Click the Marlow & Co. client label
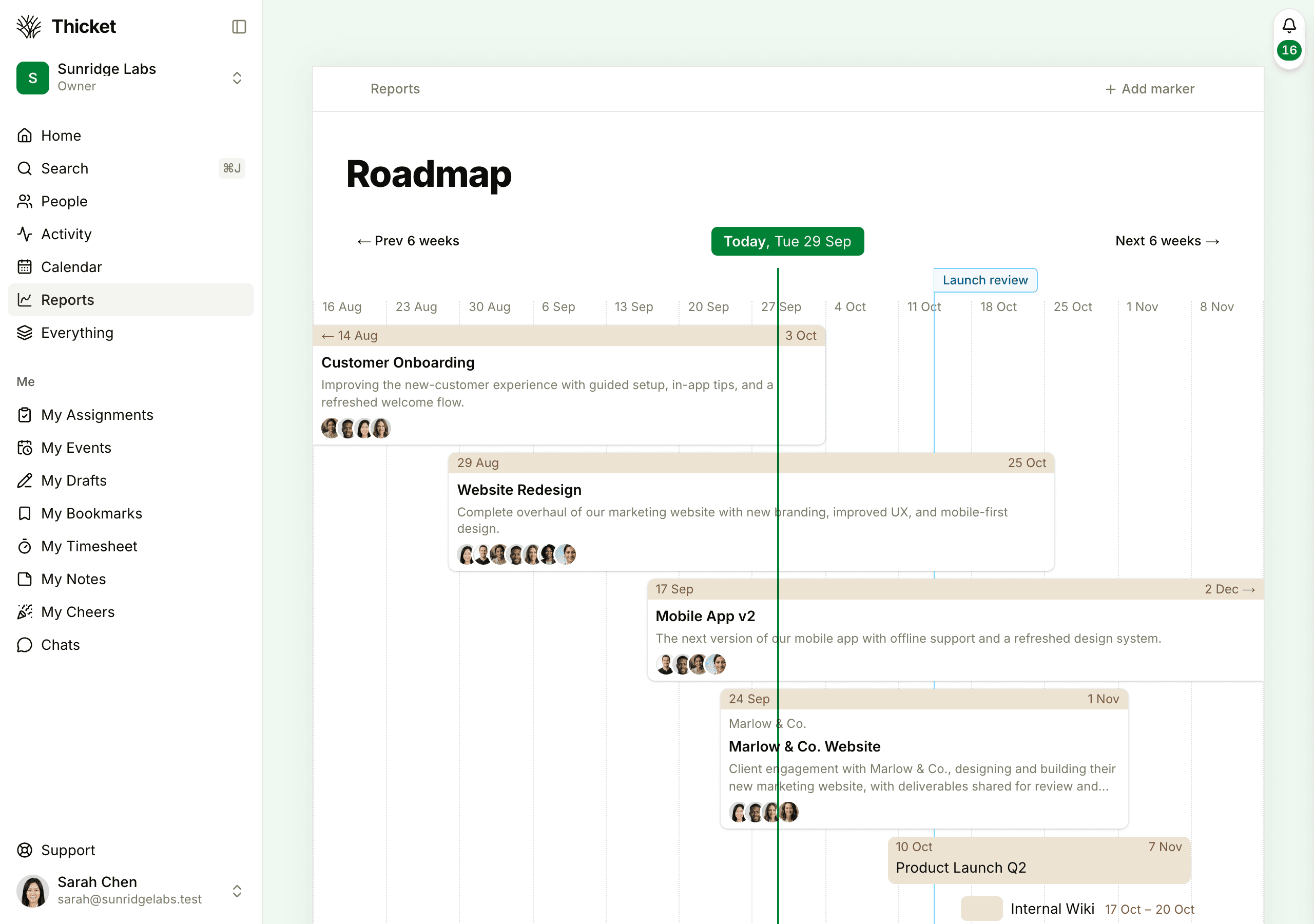 [x=767, y=724]
